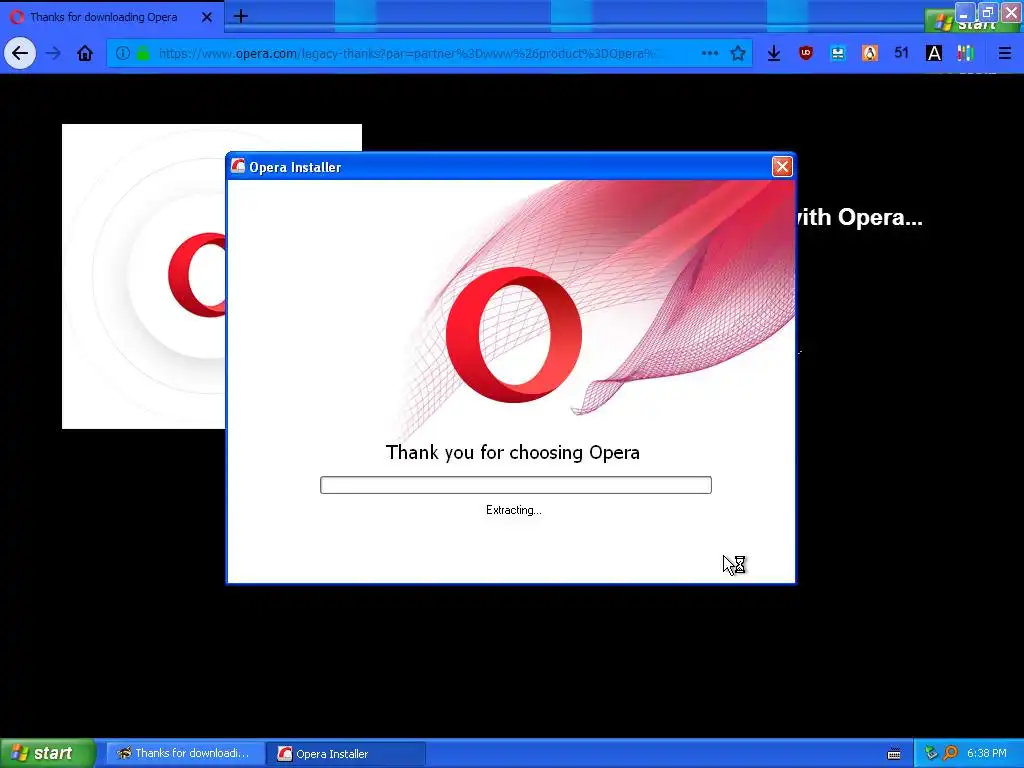Restore down the browser window
This screenshot has width=1024, height=768.
point(987,12)
